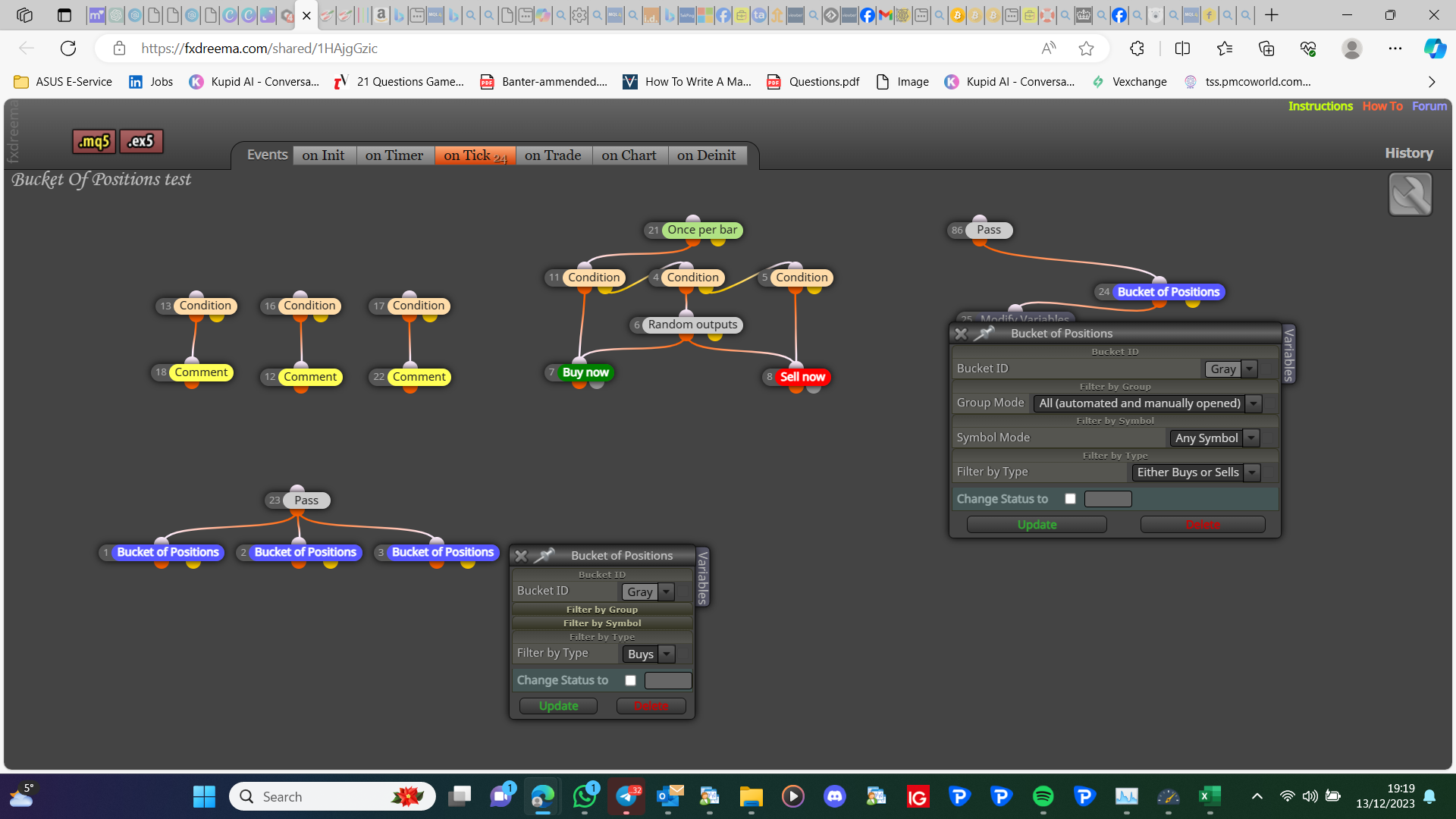Open Discord from the taskbar
The width and height of the screenshot is (1456, 819).
pyautogui.click(x=835, y=796)
